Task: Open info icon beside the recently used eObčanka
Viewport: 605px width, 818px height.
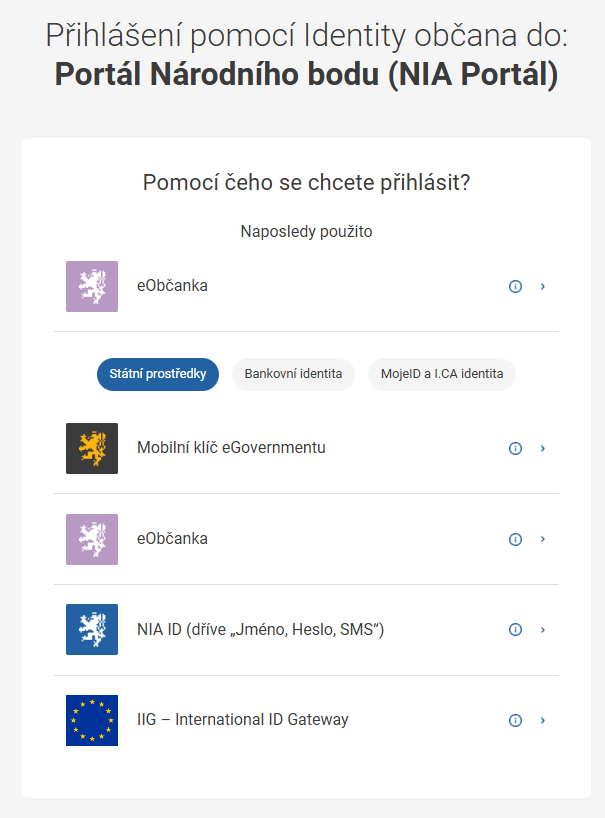Action: click(515, 286)
